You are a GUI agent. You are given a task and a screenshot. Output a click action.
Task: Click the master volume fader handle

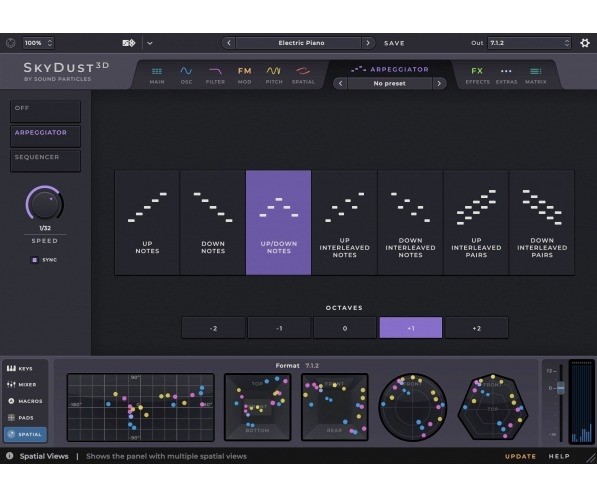(560, 388)
